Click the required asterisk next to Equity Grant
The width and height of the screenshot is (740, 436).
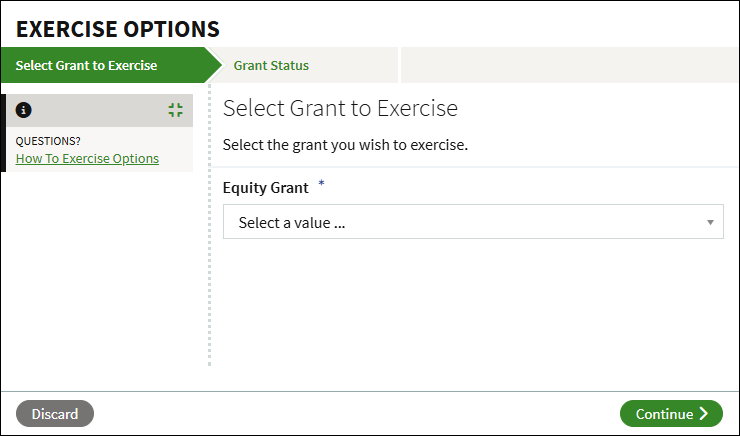[322, 185]
